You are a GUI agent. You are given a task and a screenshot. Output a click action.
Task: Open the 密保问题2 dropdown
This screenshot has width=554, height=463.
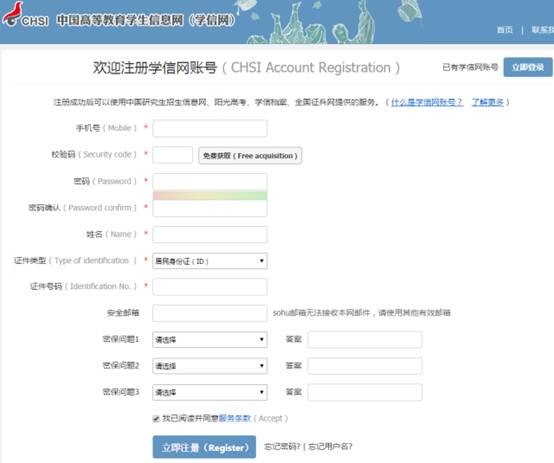pos(210,366)
